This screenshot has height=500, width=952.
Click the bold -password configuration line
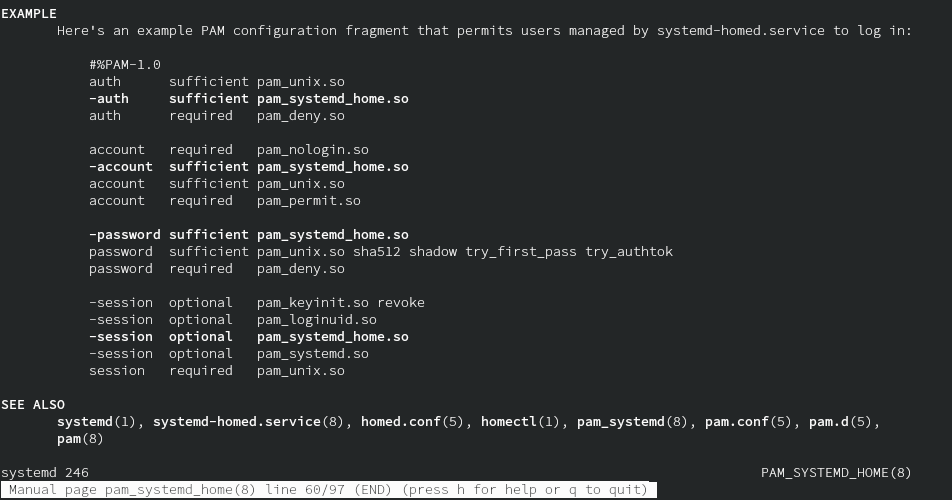pyautogui.click(x=248, y=235)
